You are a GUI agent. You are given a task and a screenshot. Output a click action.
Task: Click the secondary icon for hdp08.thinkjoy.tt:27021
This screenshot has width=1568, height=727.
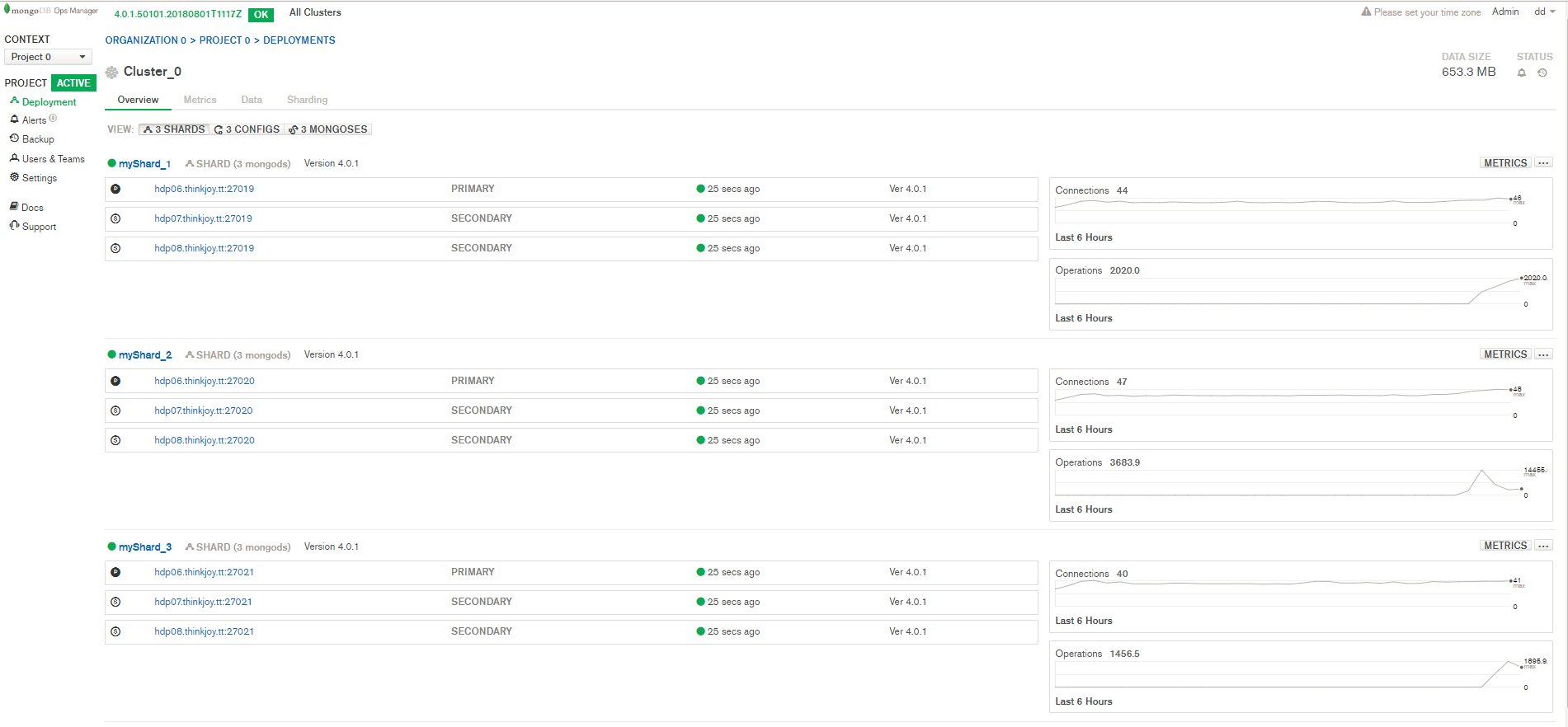point(115,631)
